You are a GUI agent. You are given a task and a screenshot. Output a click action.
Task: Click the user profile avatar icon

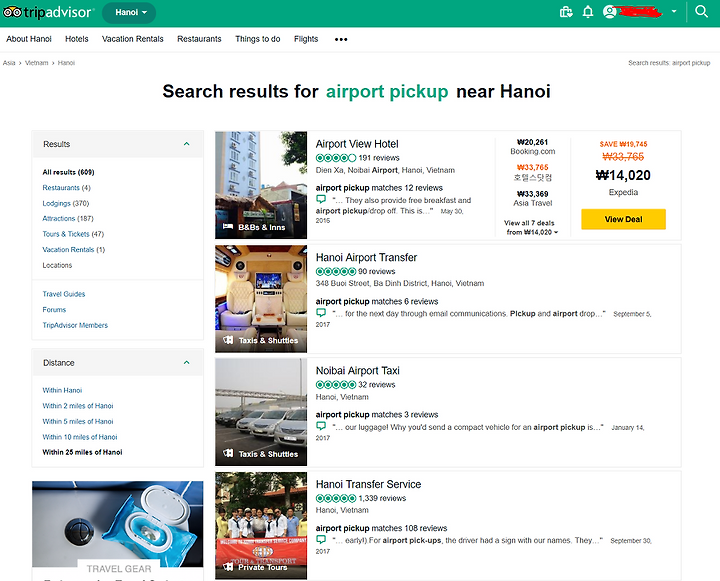609,12
